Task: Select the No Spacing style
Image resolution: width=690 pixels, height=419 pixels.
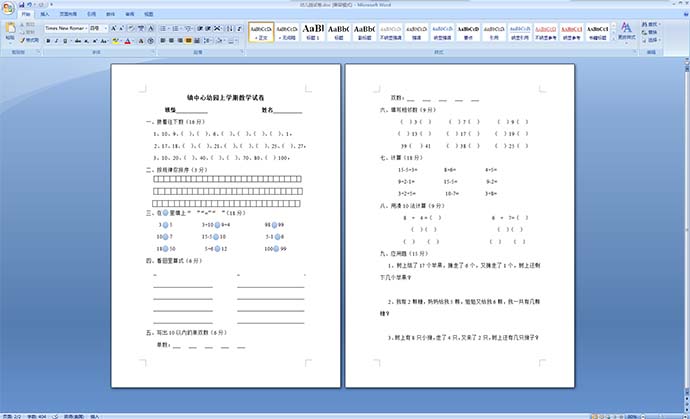Action: [x=287, y=32]
